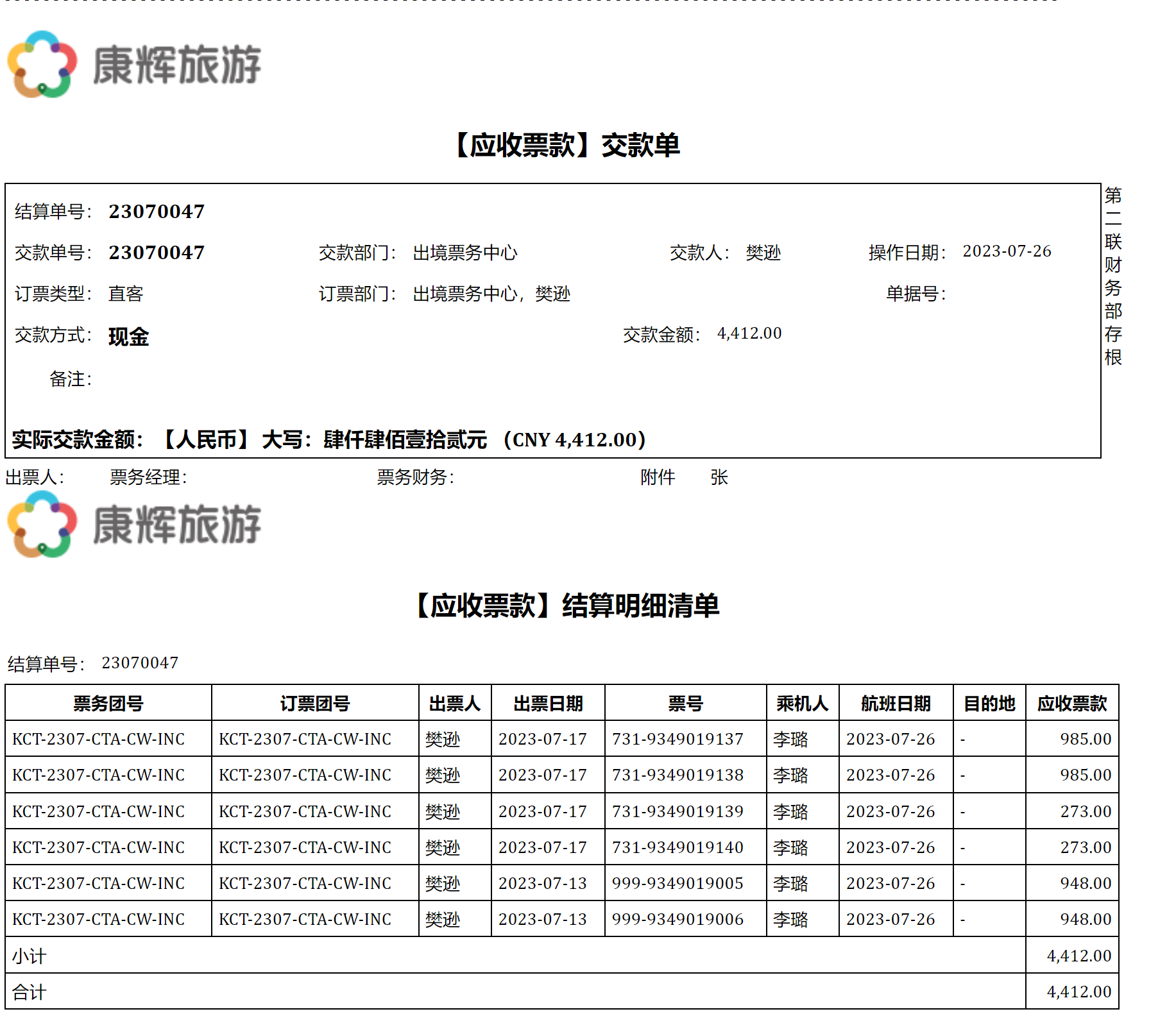1176x1023 pixels.
Task: Click the 小计 row amount 4,412.00
Action: point(1079,956)
